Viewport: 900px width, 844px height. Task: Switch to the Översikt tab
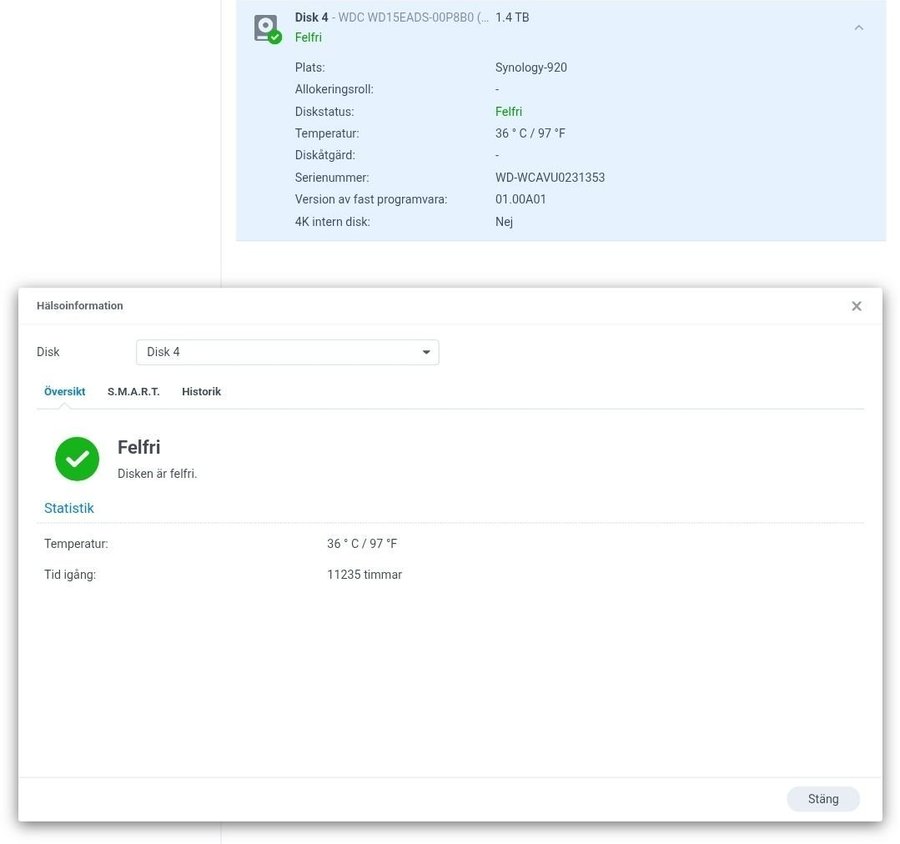pyautogui.click(x=65, y=392)
